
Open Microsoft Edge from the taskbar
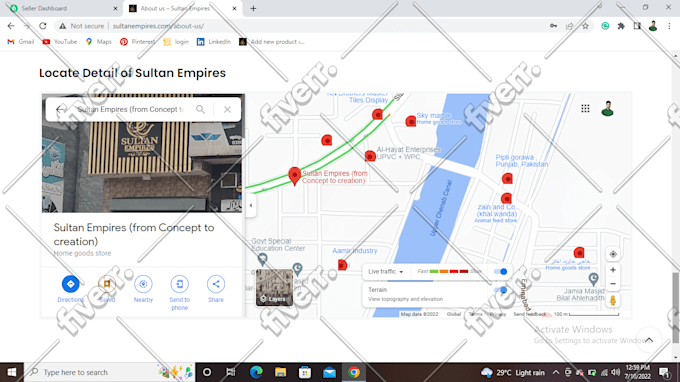point(256,372)
